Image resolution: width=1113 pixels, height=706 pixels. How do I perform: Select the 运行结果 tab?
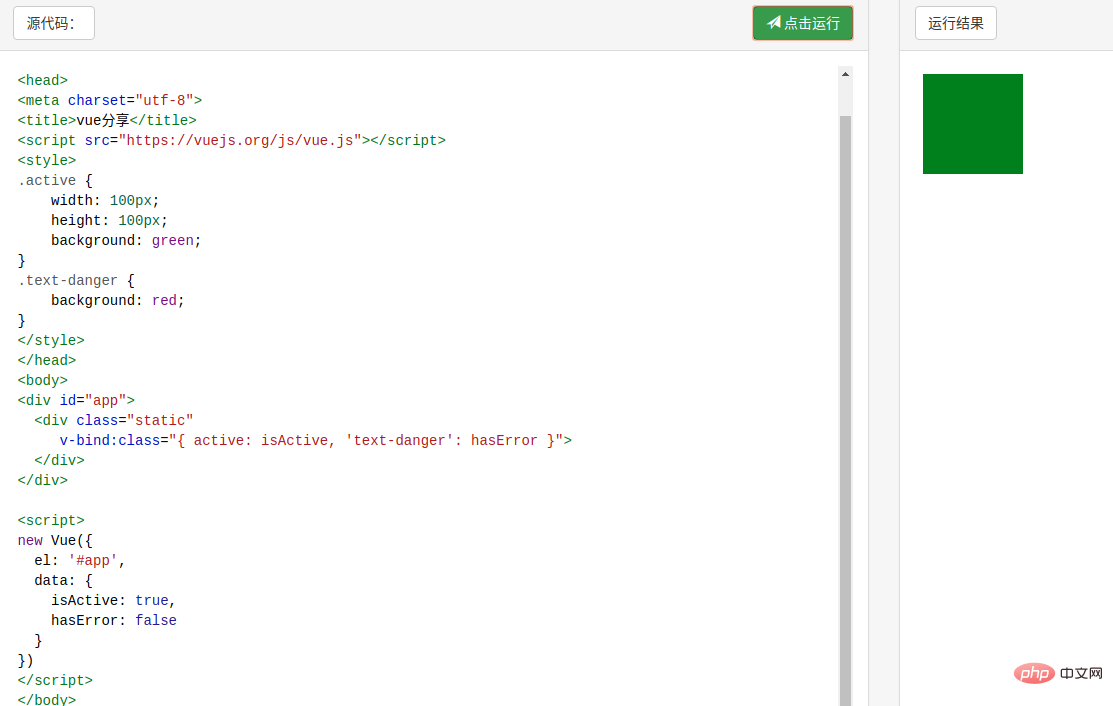(955, 23)
